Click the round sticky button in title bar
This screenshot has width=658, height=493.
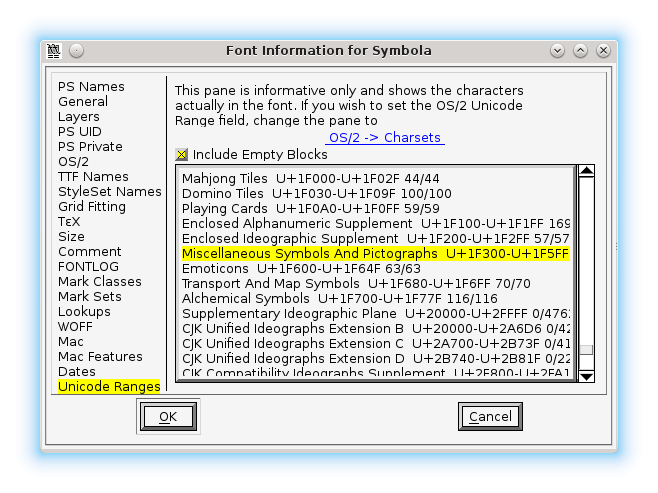[76, 51]
